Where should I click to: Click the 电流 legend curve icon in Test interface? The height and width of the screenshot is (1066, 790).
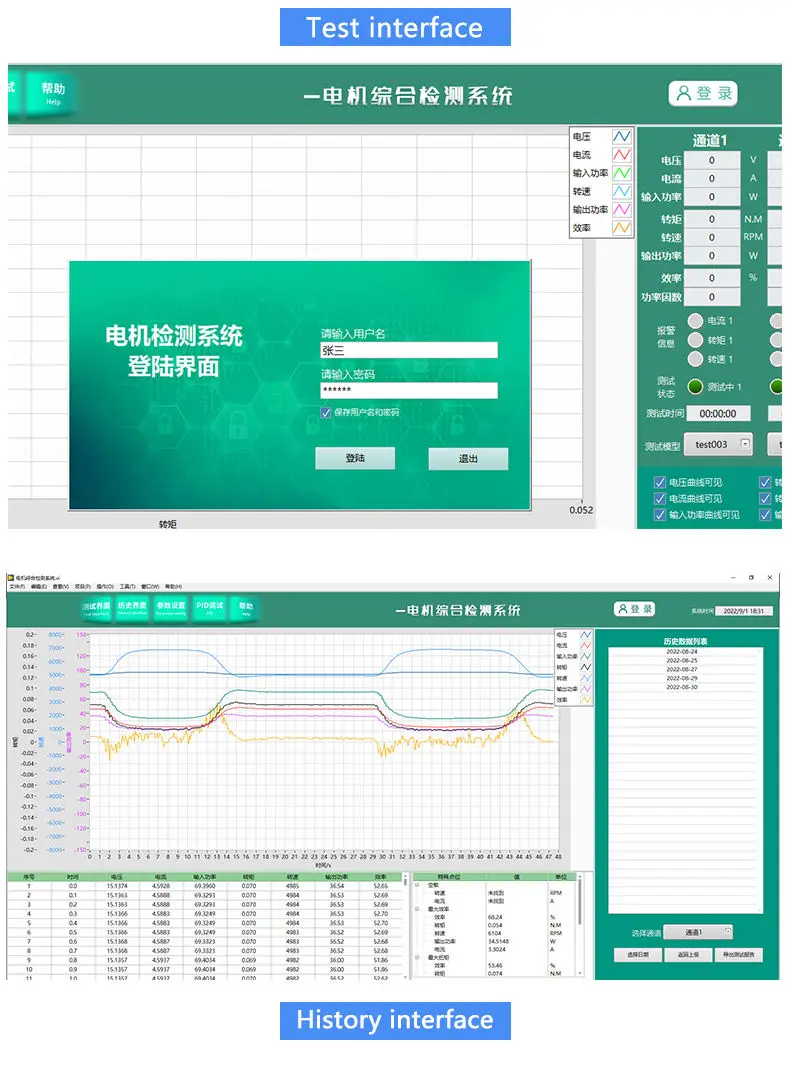[x=621, y=155]
